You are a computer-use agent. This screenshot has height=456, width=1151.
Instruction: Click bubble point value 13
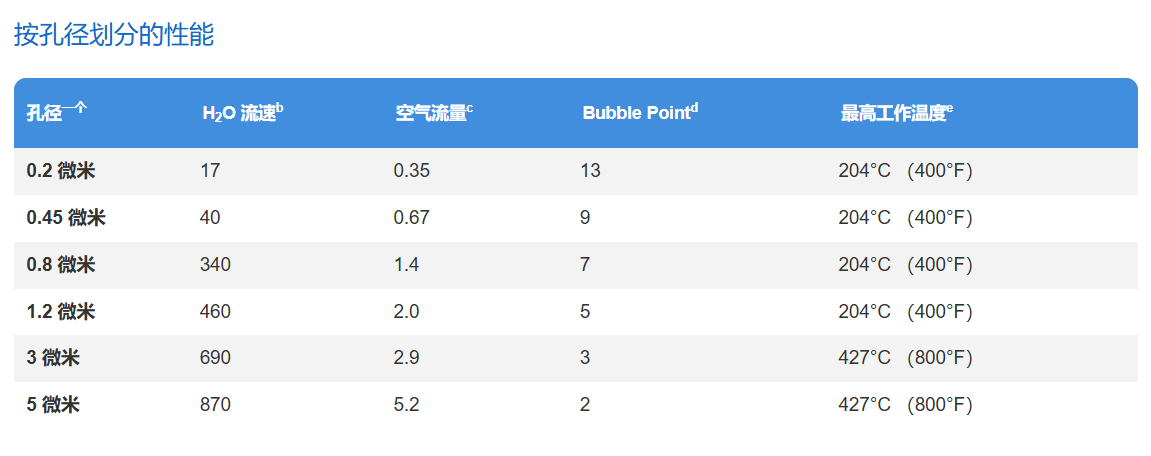pos(589,171)
